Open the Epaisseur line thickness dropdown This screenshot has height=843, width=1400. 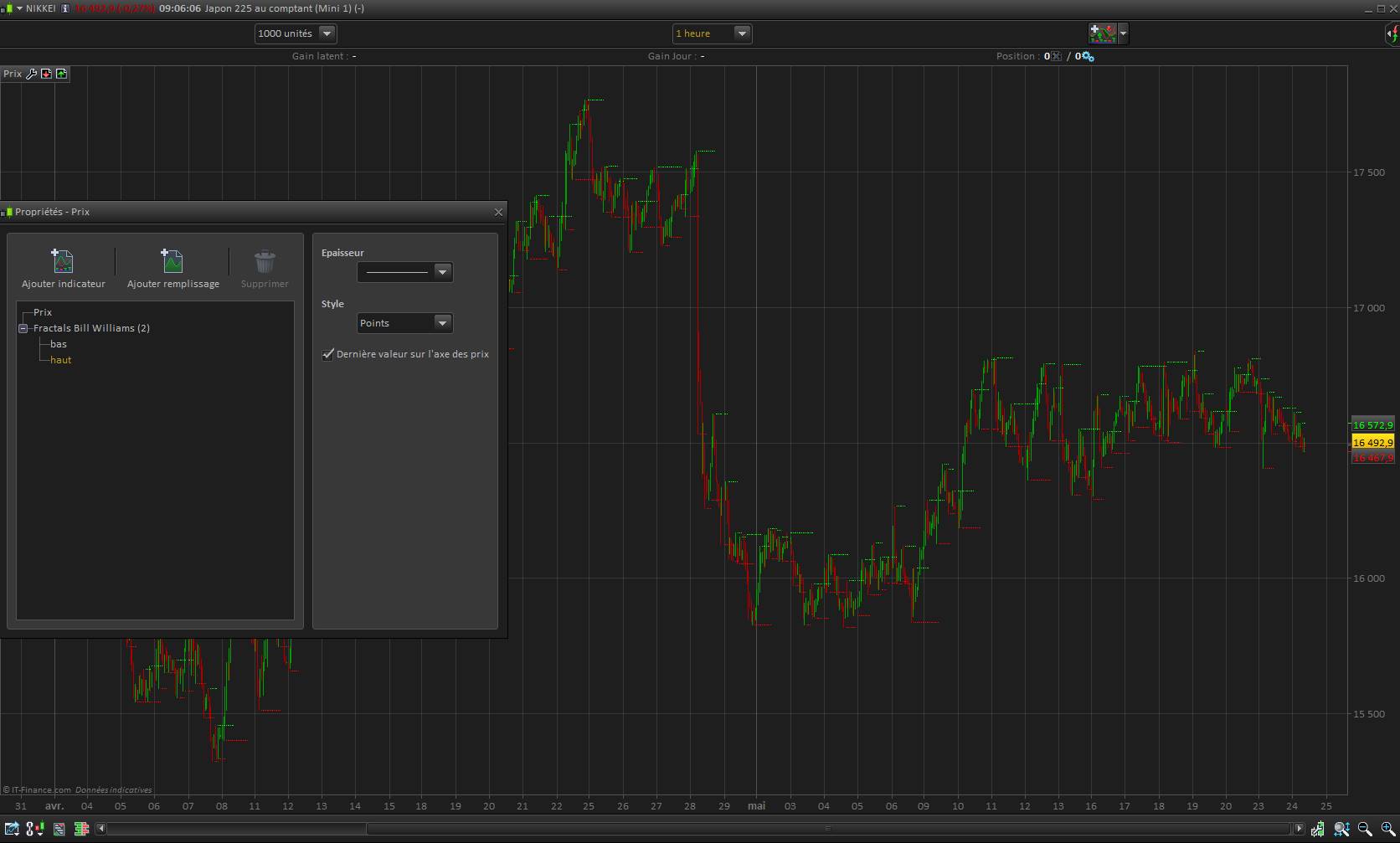pos(405,272)
